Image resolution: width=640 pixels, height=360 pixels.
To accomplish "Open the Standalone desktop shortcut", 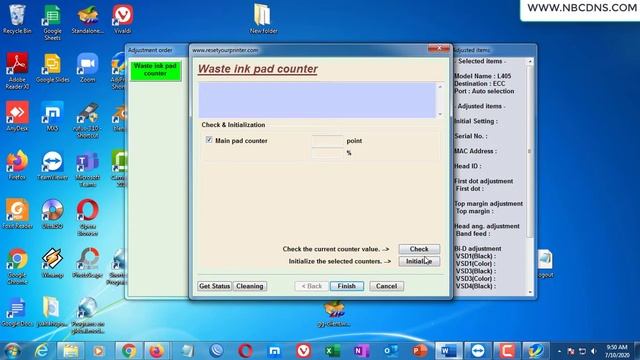I will click(x=87, y=19).
